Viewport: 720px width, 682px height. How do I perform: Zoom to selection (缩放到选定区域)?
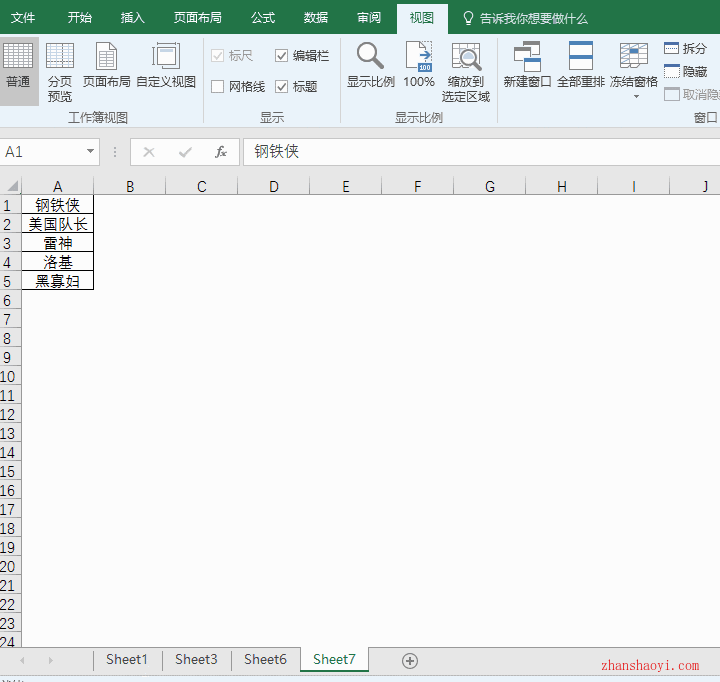[x=466, y=71]
